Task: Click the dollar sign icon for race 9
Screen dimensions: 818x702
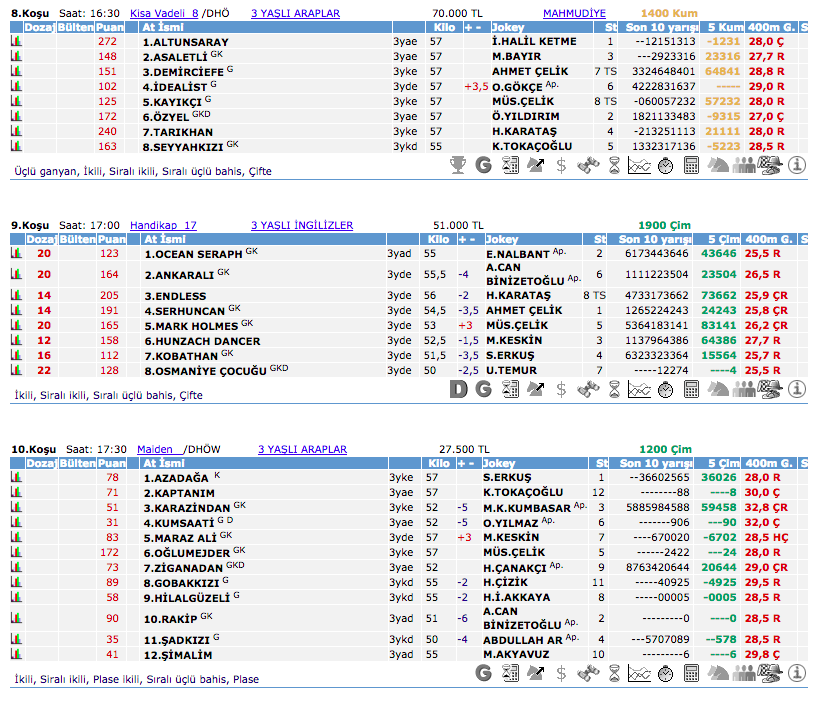Action: [562, 389]
